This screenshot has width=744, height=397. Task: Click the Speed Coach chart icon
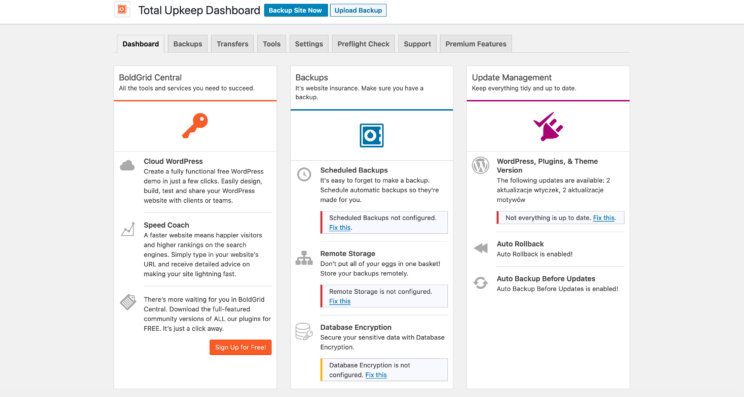(128, 229)
